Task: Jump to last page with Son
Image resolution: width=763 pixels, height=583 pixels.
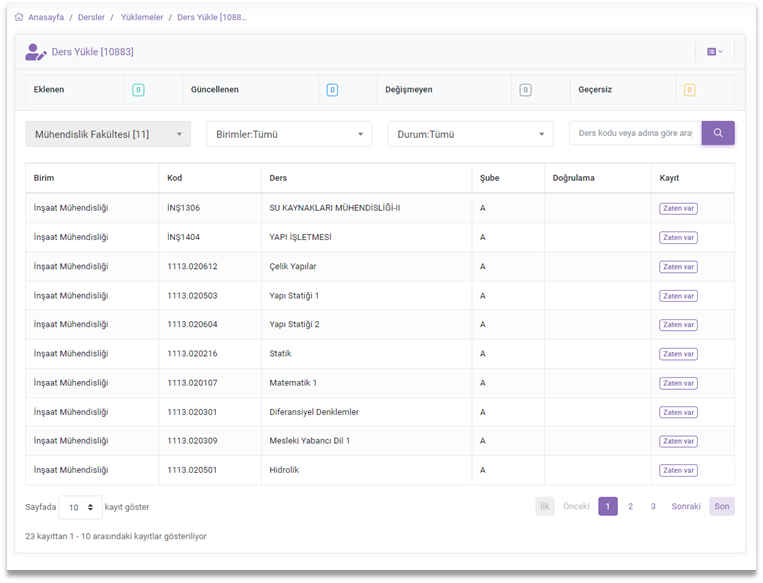Action: pyautogui.click(x=721, y=506)
